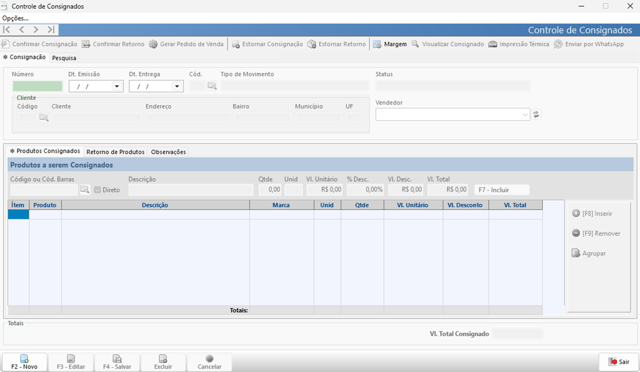
Task: Click the % Desc. input field
Action: [365, 190]
